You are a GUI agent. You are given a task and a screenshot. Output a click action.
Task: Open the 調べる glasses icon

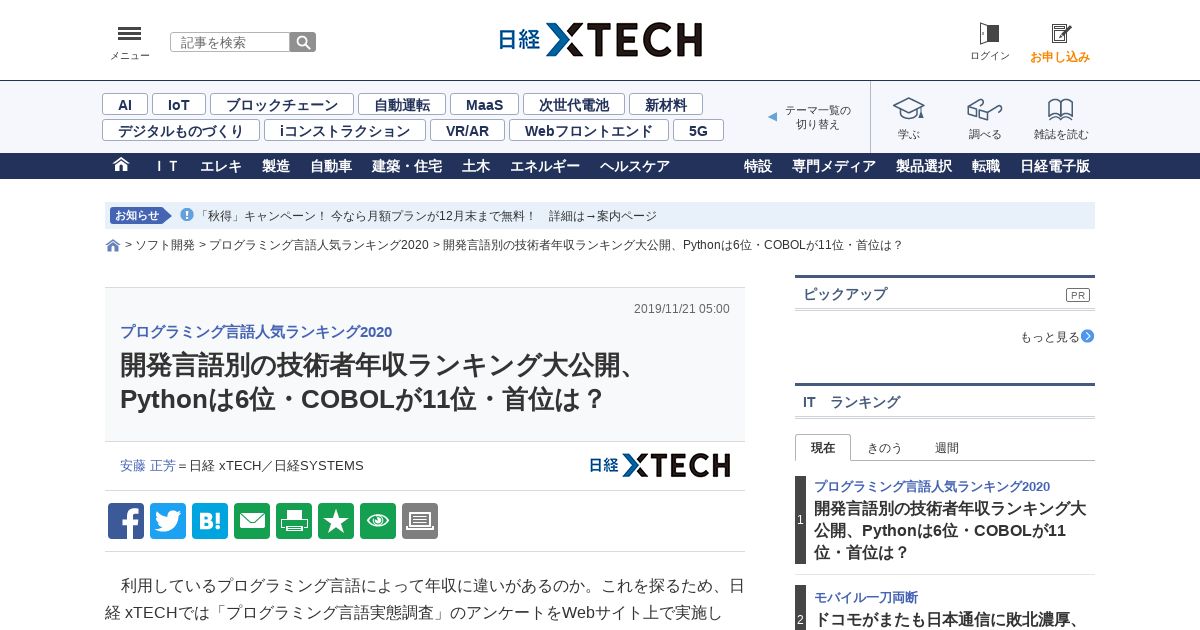(x=985, y=109)
